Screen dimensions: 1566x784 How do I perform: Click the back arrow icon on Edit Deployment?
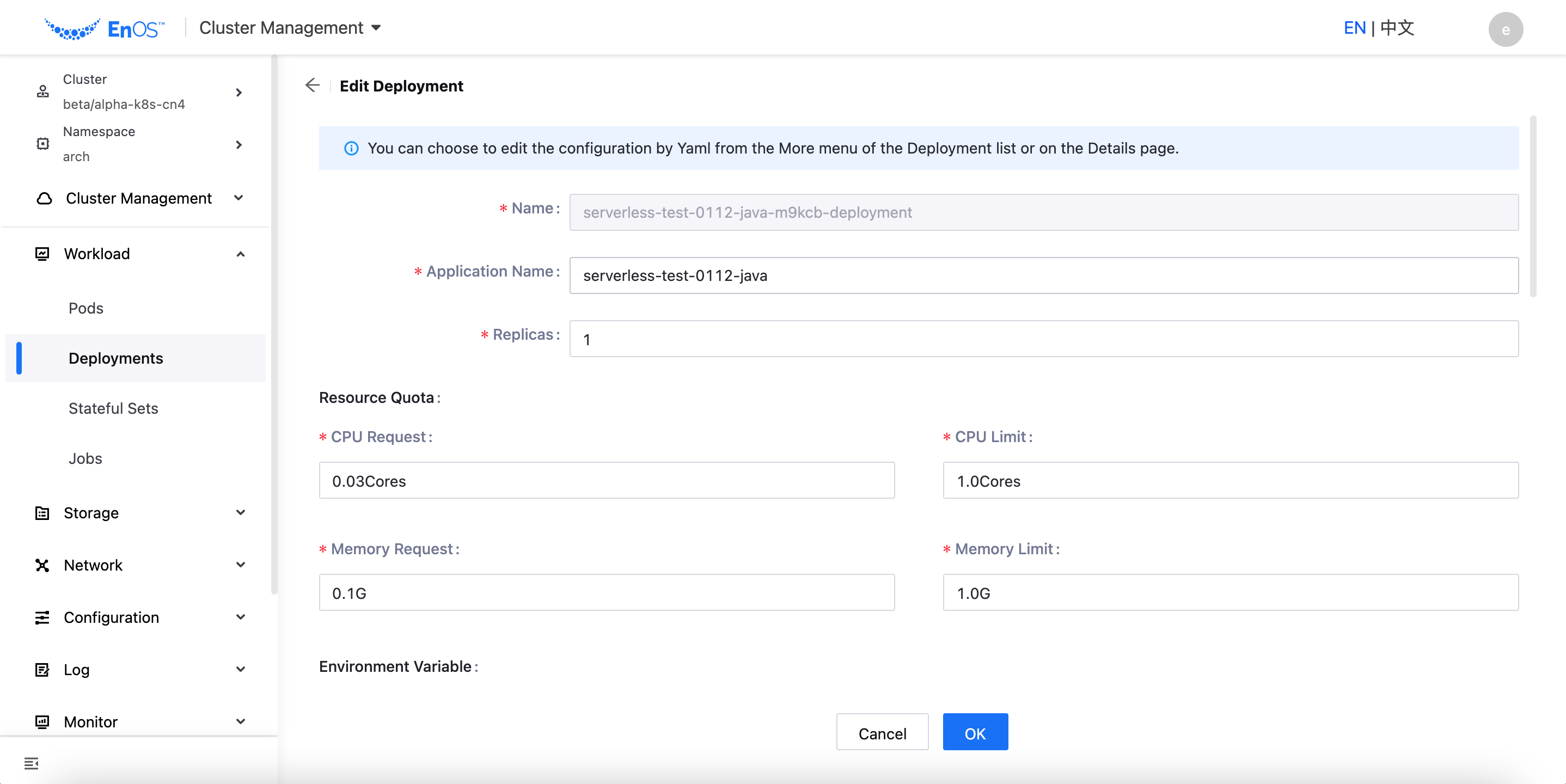coord(313,85)
